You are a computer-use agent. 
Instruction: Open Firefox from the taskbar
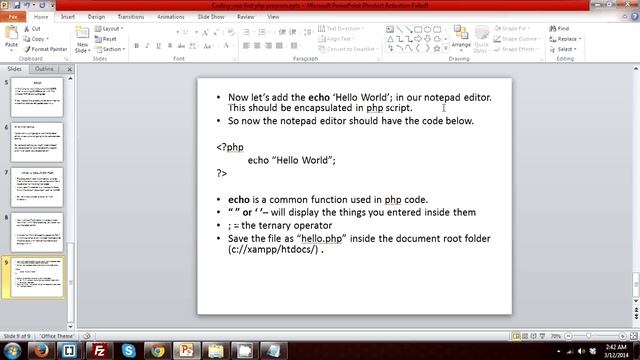(40, 351)
